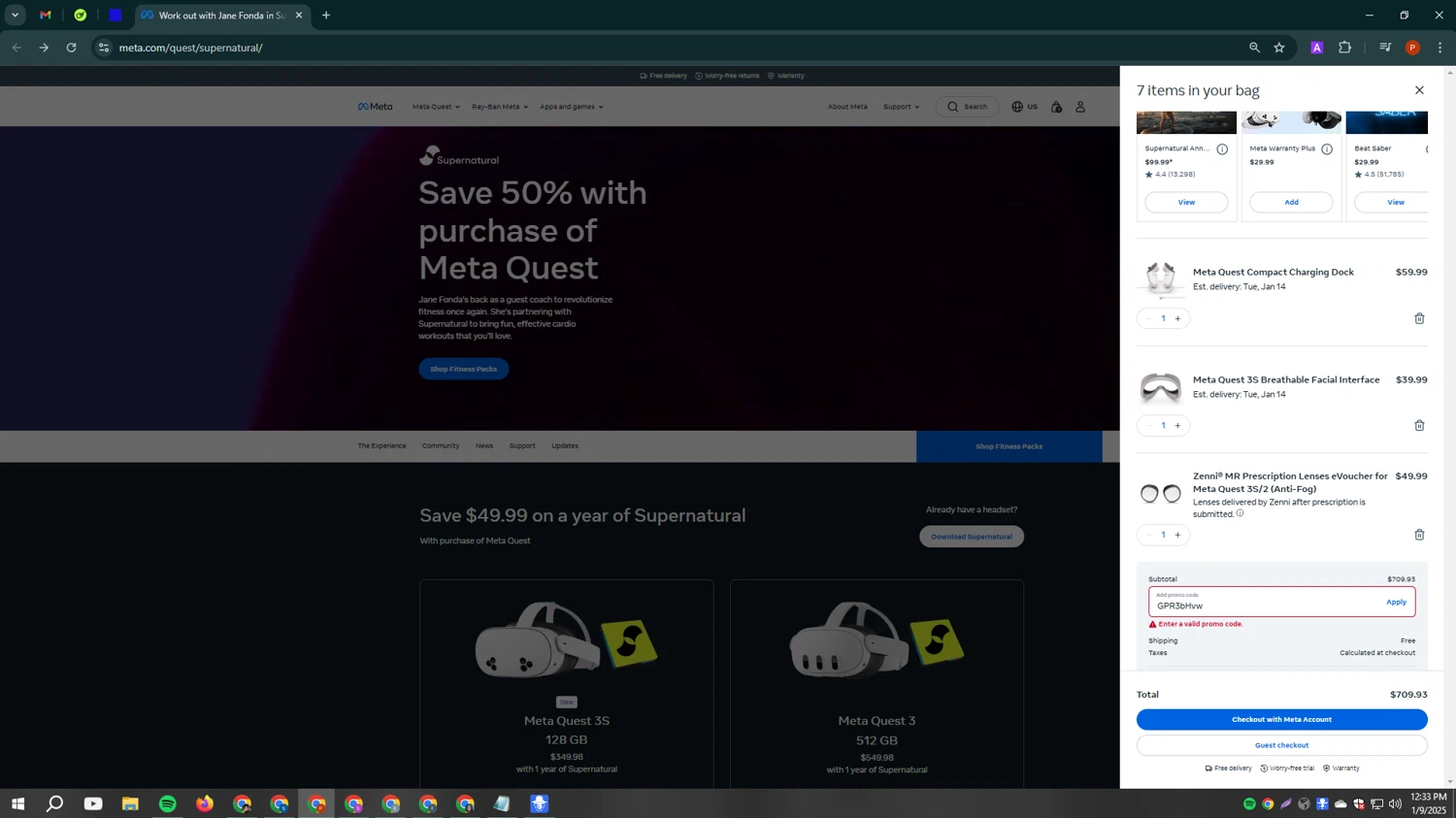Shop Fitness Packs hero button
This screenshot has height=818, width=1456.
click(x=464, y=369)
